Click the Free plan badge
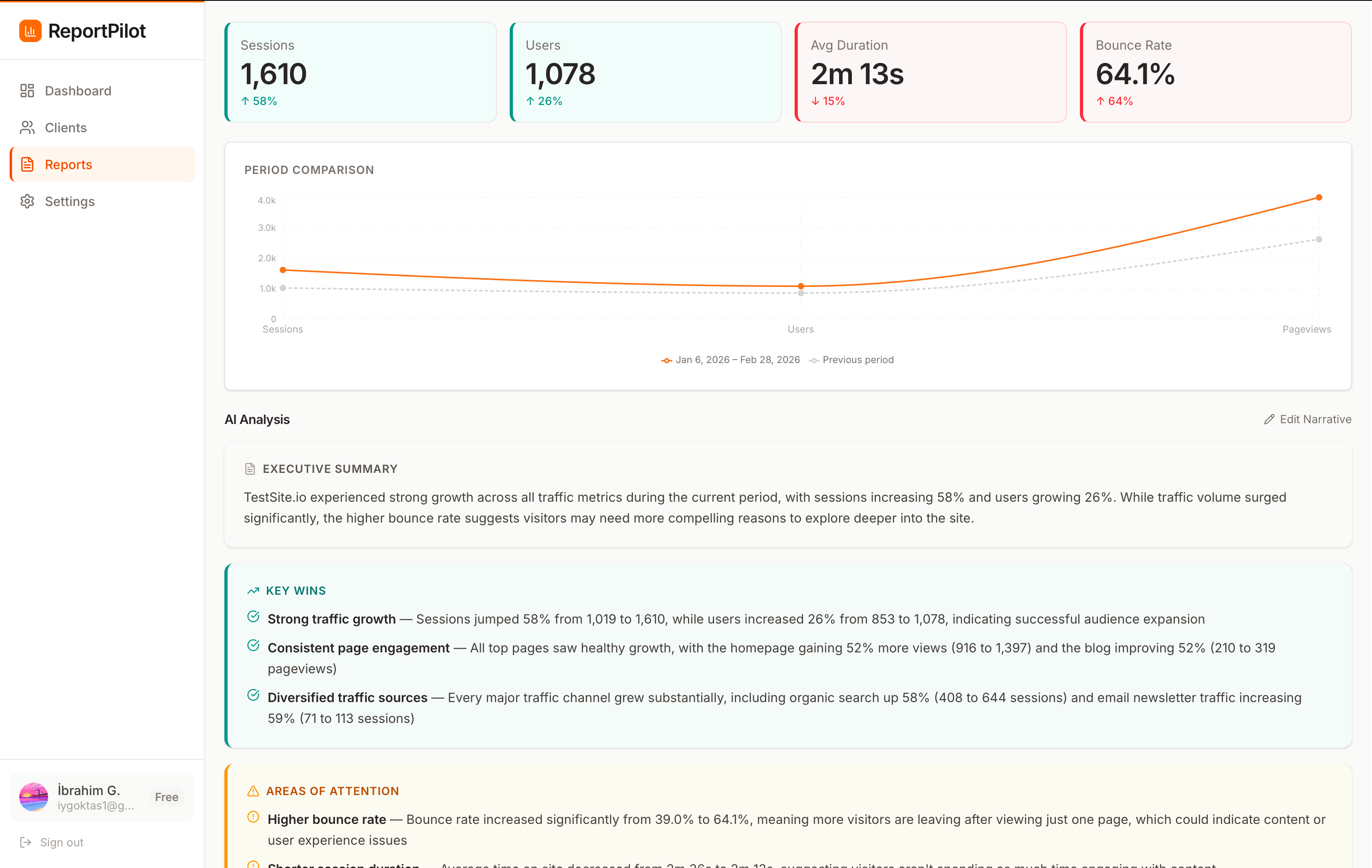The height and width of the screenshot is (868, 1372). [x=166, y=797]
